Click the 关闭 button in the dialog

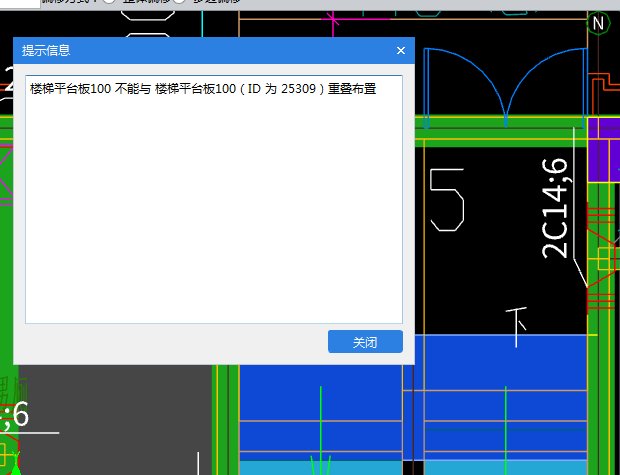(365, 342)
